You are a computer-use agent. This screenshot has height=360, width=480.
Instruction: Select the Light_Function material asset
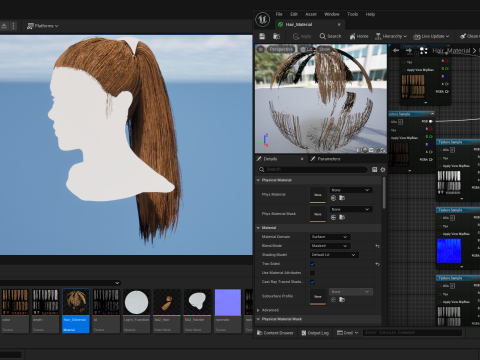pyautogui.click(x=136, y=311)
